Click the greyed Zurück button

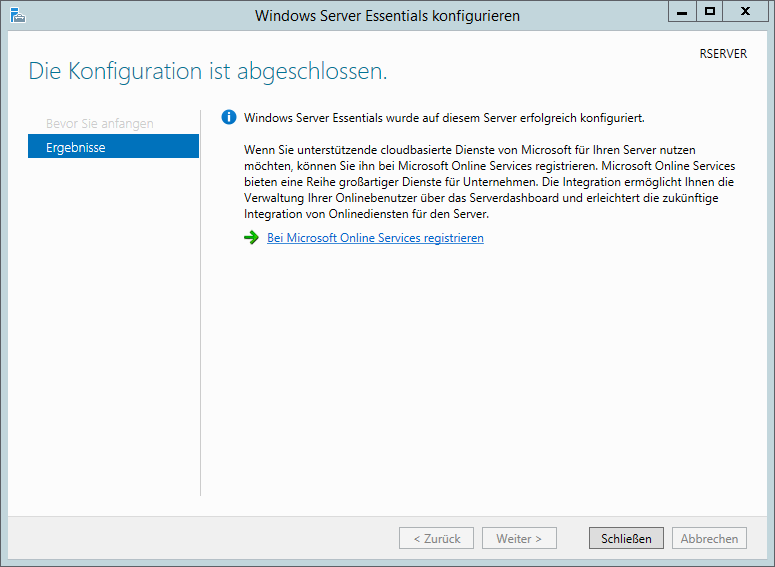click(x=436, y=538)
